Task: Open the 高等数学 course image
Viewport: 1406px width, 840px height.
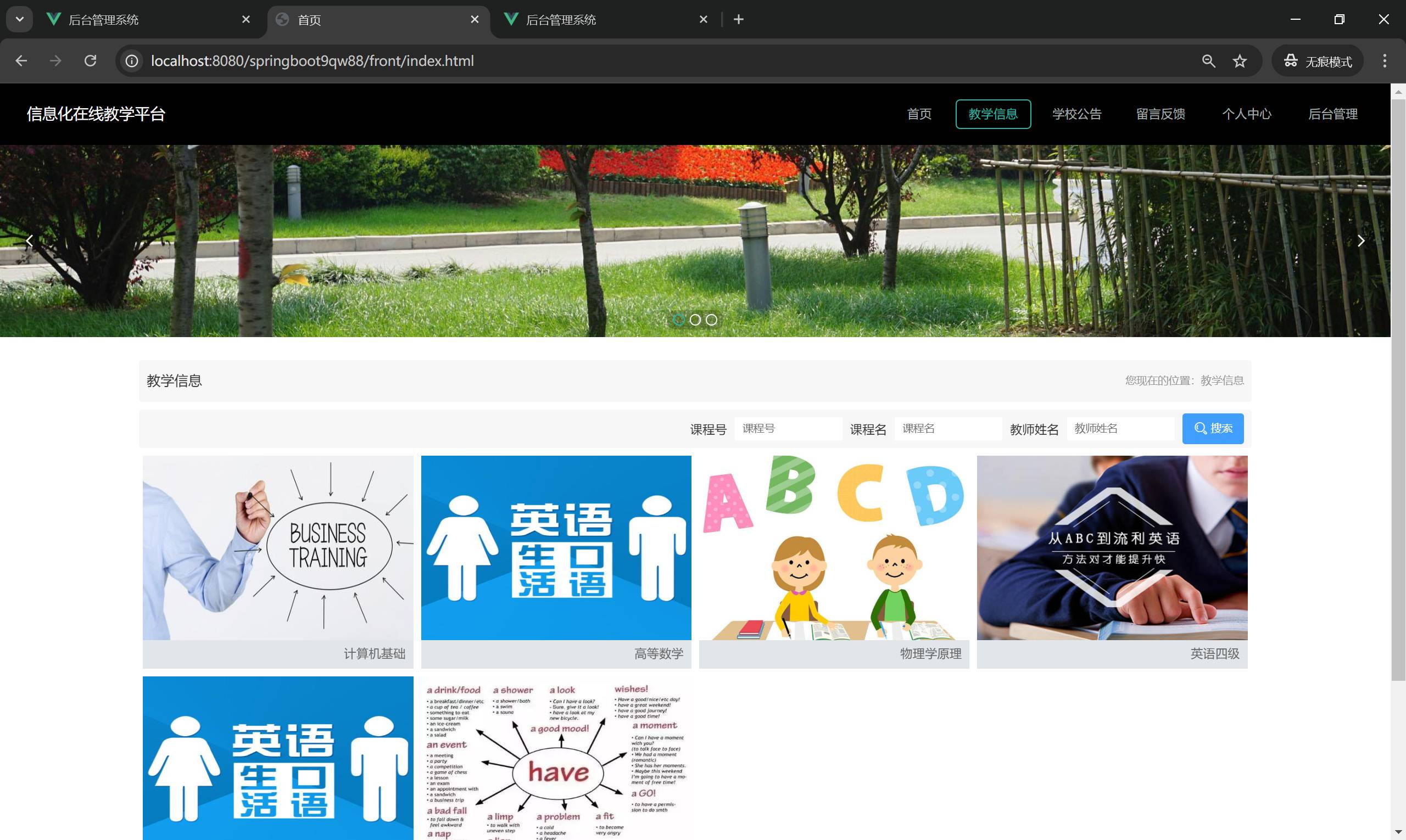Action: click(x=556, y=547)
